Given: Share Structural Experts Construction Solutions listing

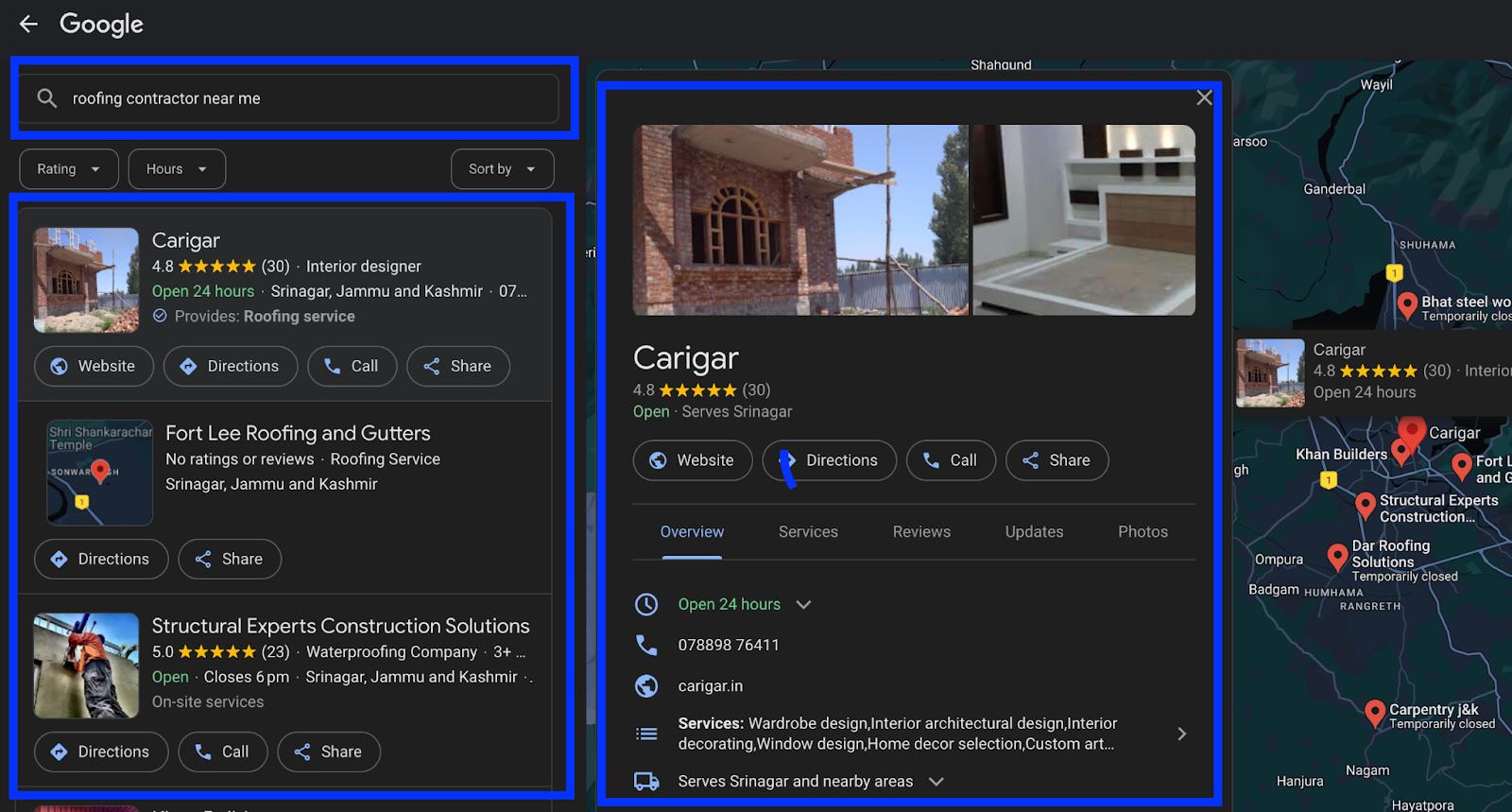Looking at the screenshot, I should (x=329, y=752).
